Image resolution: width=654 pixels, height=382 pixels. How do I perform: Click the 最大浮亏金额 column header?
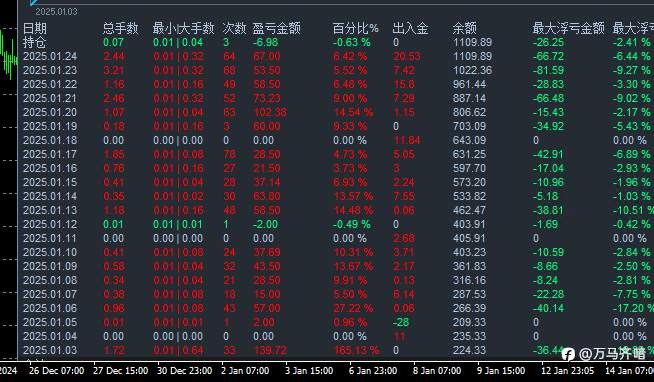click(568, 28)
